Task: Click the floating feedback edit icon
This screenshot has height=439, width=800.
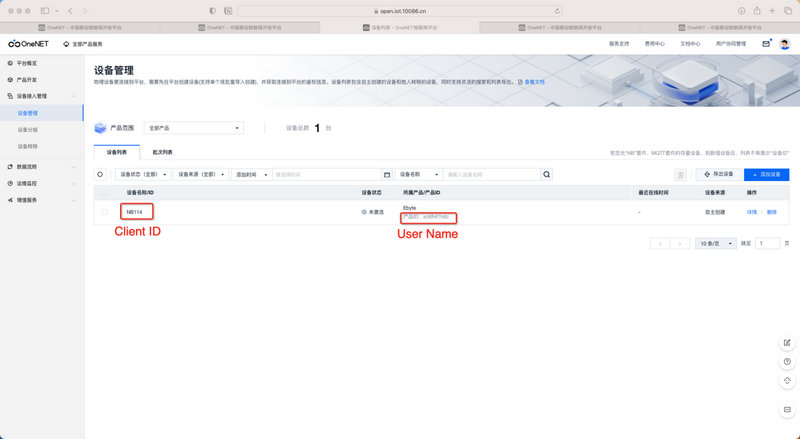Action: pos(787,343)
